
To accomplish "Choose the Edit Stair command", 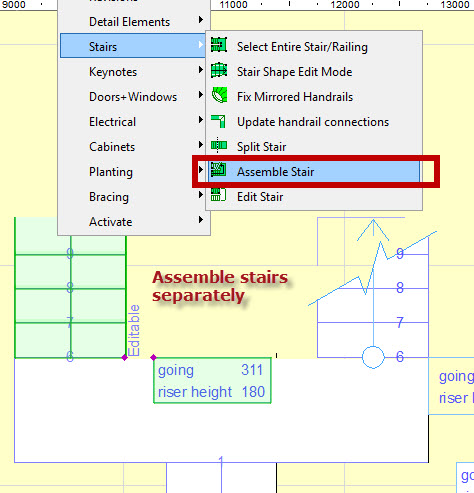I will click(x=314, y=197).
